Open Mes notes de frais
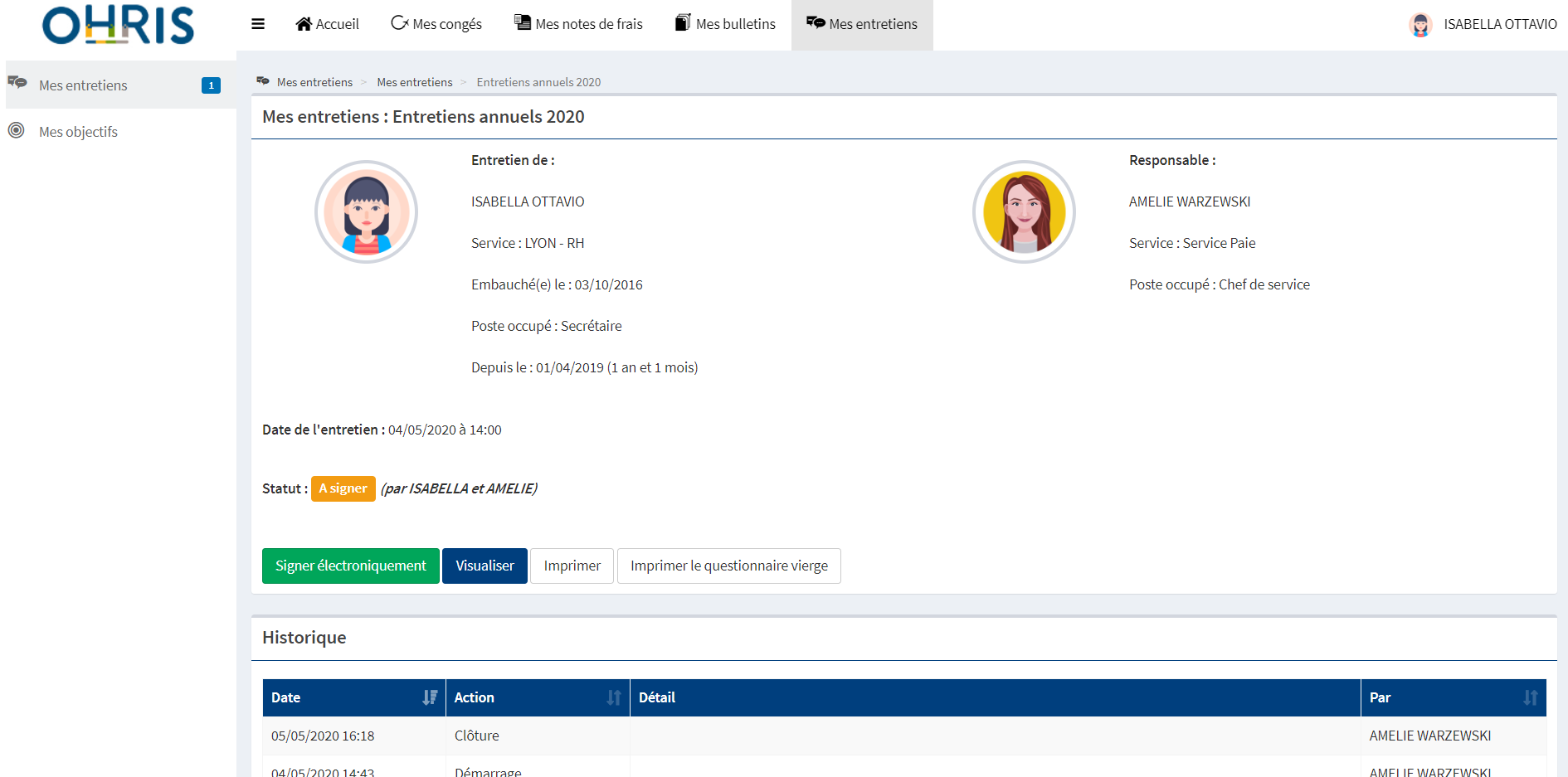Image resolution: width=1568 pixels, height=777 pixels. click(x=578, y=24)
